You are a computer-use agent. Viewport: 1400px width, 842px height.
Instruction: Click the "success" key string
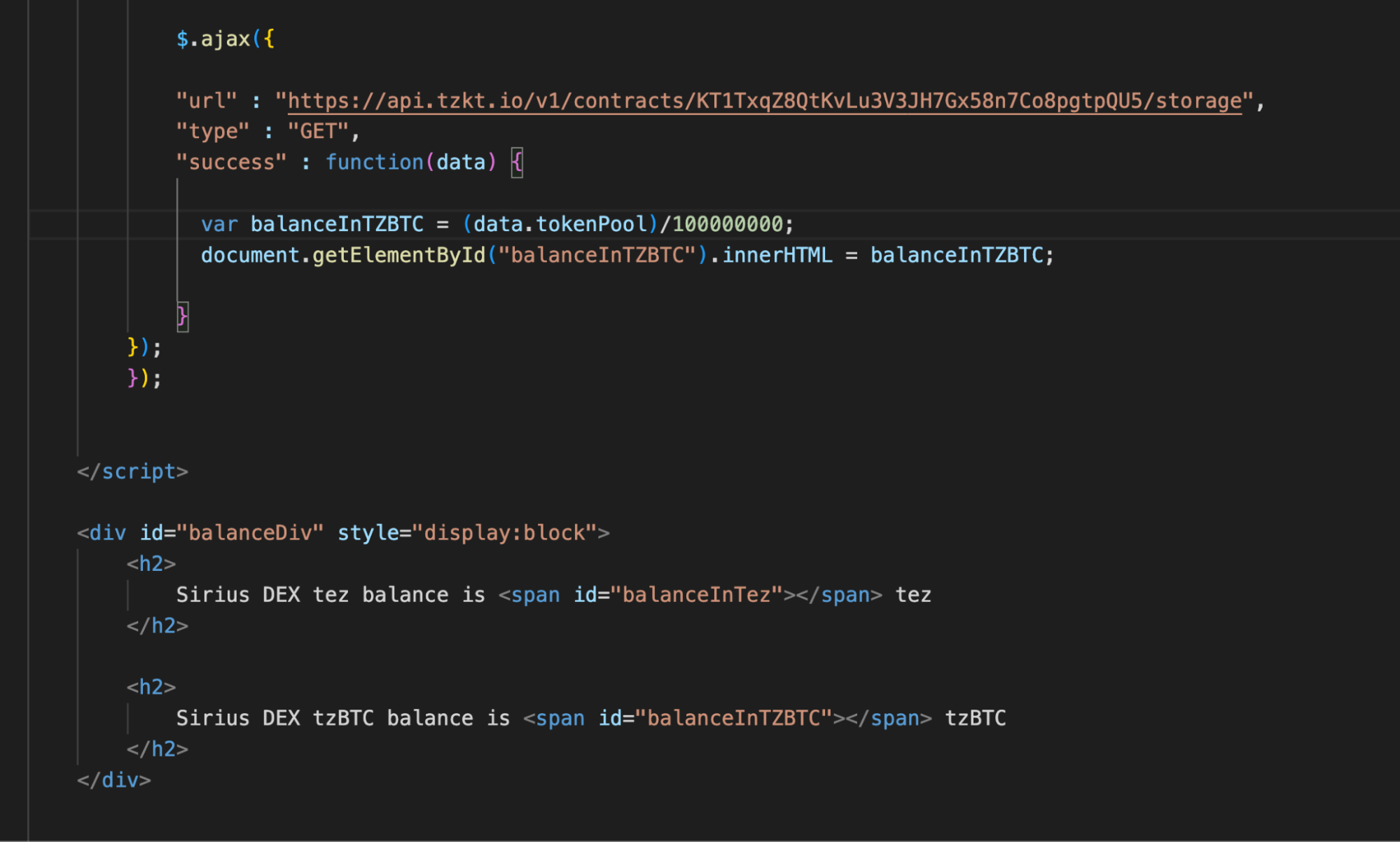tap(231, 163)
